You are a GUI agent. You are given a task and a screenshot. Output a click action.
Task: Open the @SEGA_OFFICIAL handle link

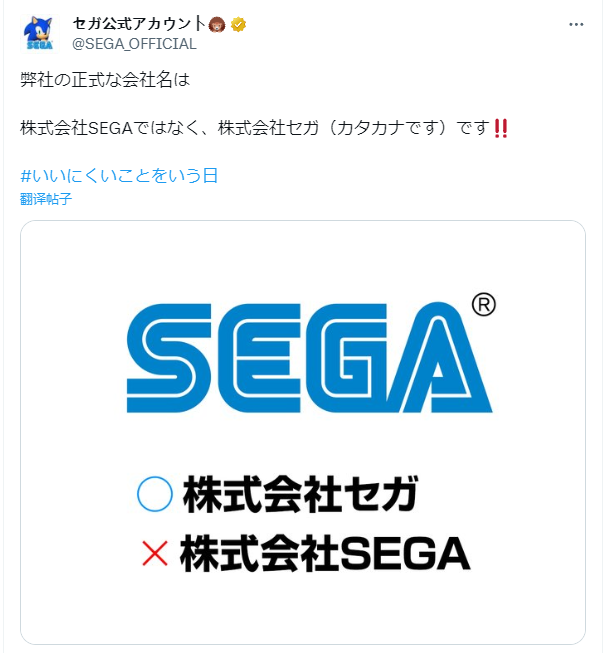click(135, 44)
